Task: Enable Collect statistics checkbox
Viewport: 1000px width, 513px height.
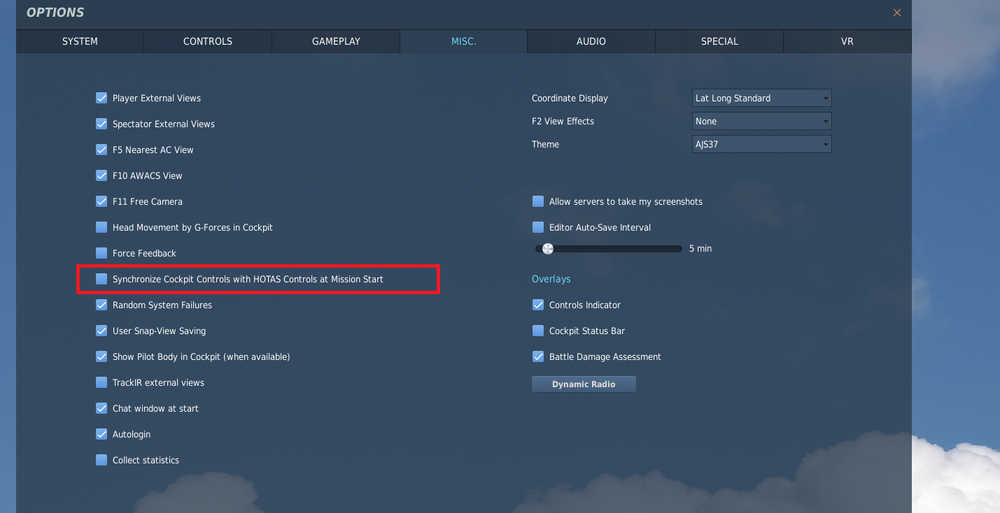Action: pos(101,460)
